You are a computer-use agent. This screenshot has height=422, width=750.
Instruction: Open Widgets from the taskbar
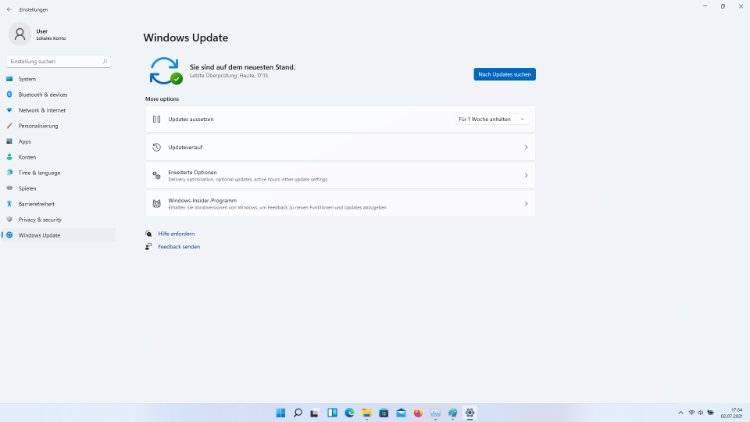click(332, 413)
